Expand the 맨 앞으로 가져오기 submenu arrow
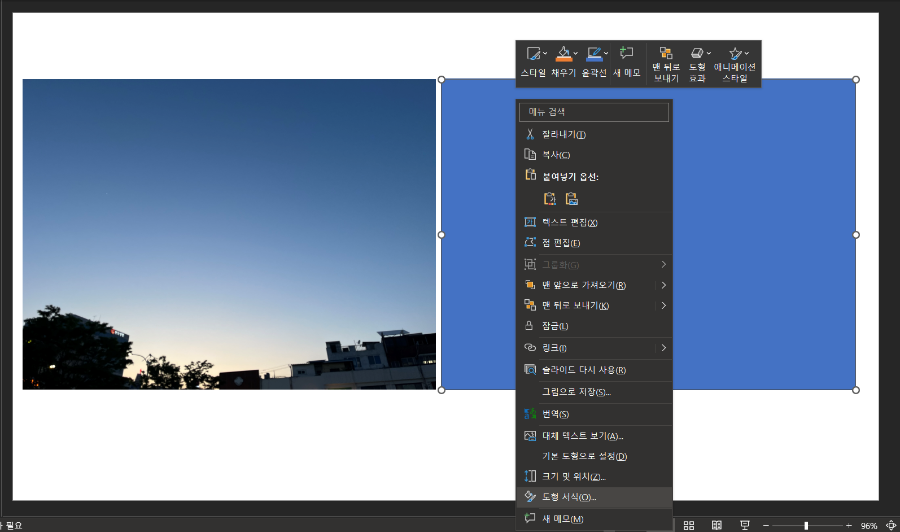Image resolution: width=900 pixels, height=532 pixels. pyautogui.click(x=664, y=285)
